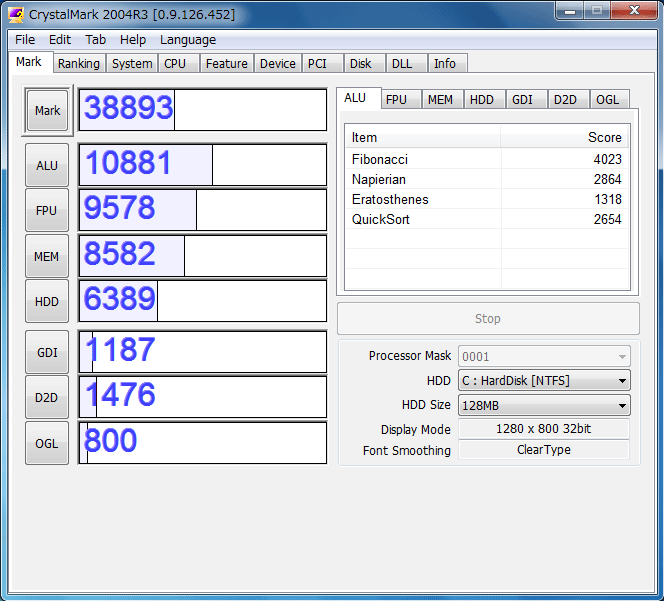Open the File menu
The height and width of the screenshot is (601, 664).
point(25,40)
